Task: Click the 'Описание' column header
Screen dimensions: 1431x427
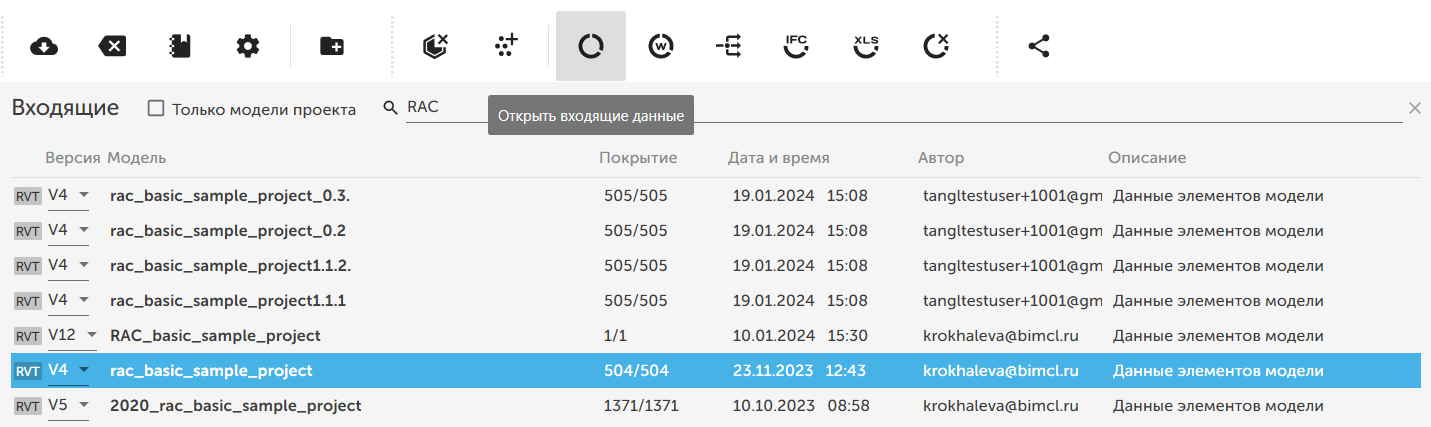Action: pos(1147,158)
